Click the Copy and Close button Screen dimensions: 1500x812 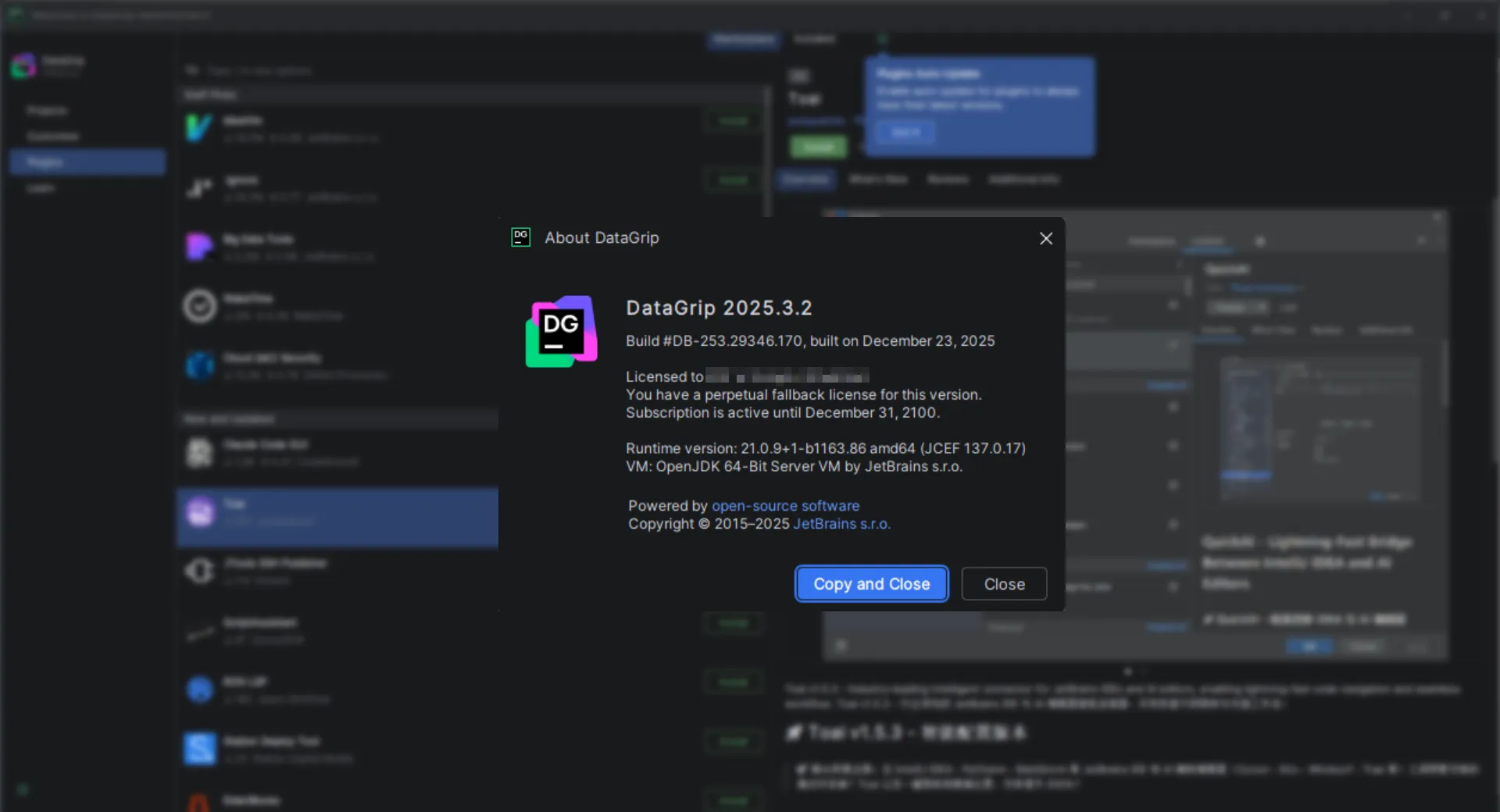point(872,584)
